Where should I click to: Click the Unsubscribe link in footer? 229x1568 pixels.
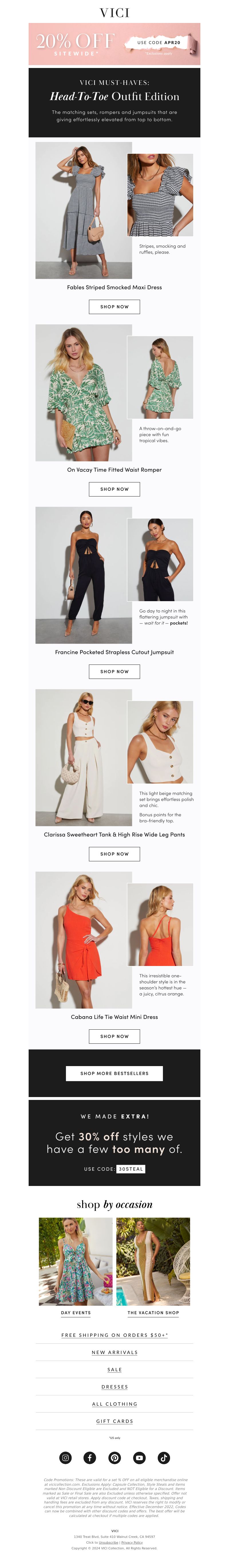(x=109, y=1542)
